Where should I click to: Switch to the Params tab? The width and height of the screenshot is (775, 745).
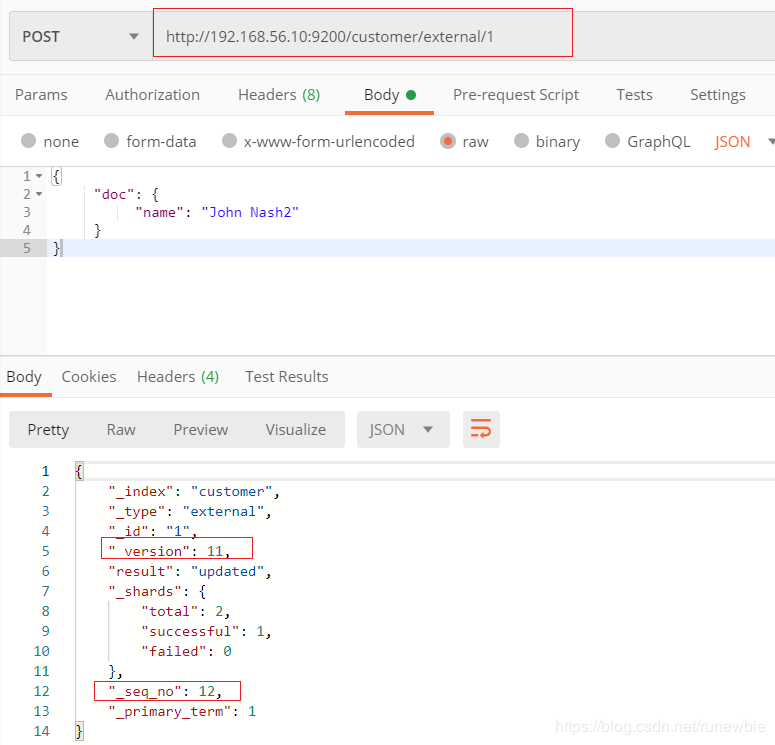click(x=41, y=95)
